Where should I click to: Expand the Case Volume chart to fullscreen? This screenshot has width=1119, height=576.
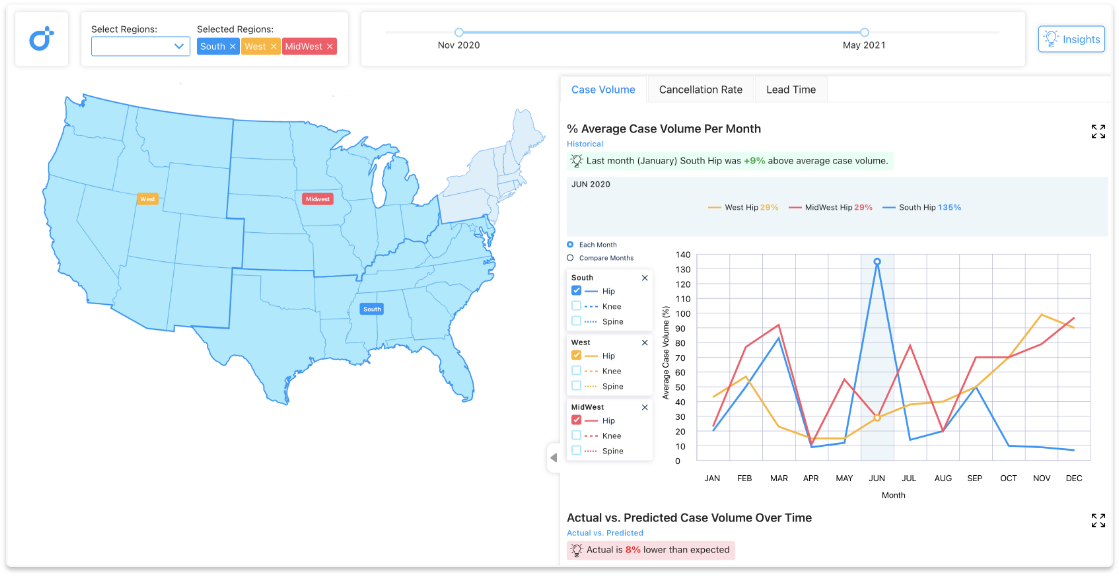[1097, 130]
